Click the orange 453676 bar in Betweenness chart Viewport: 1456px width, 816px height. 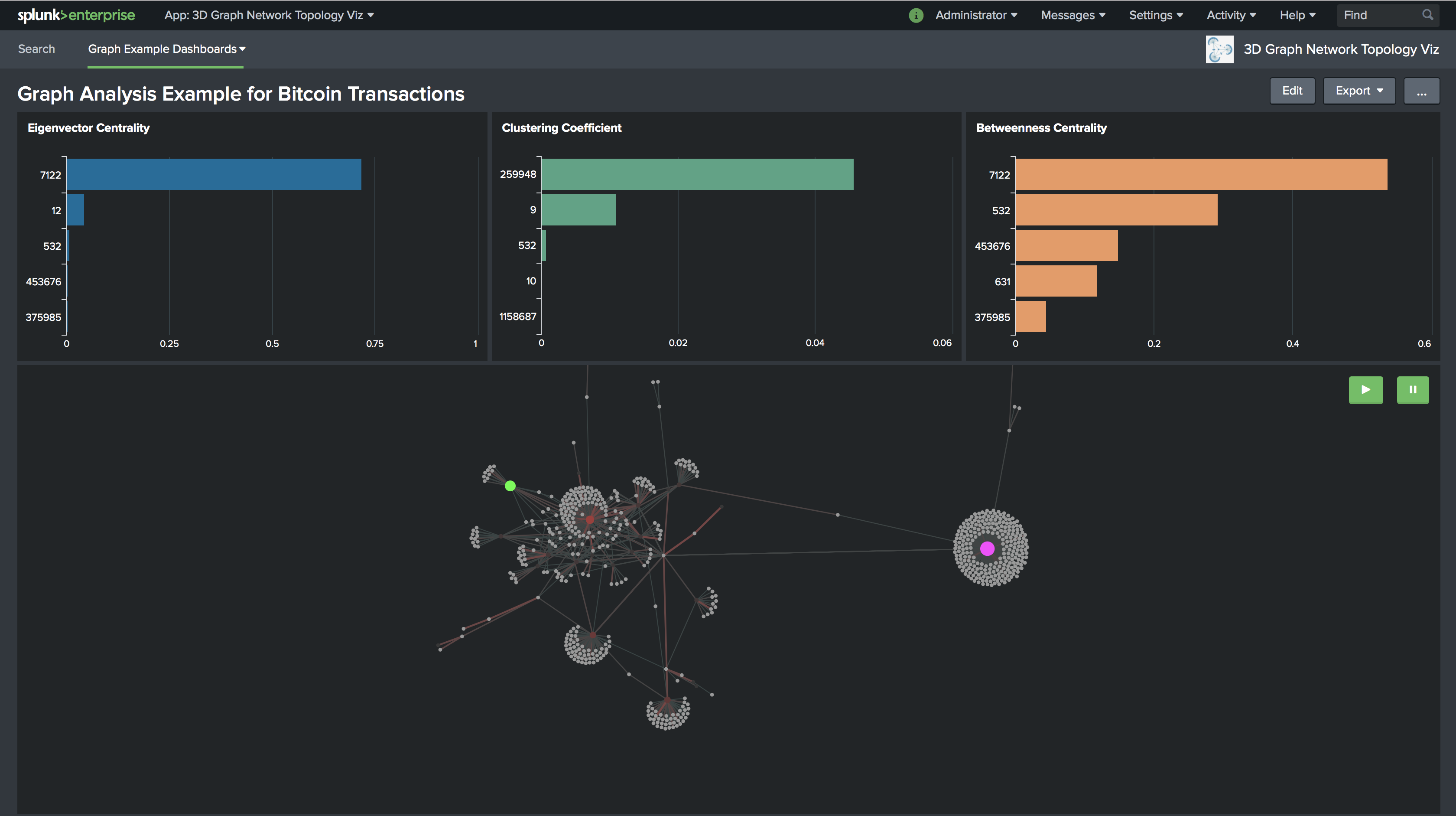coord(1066,245)
